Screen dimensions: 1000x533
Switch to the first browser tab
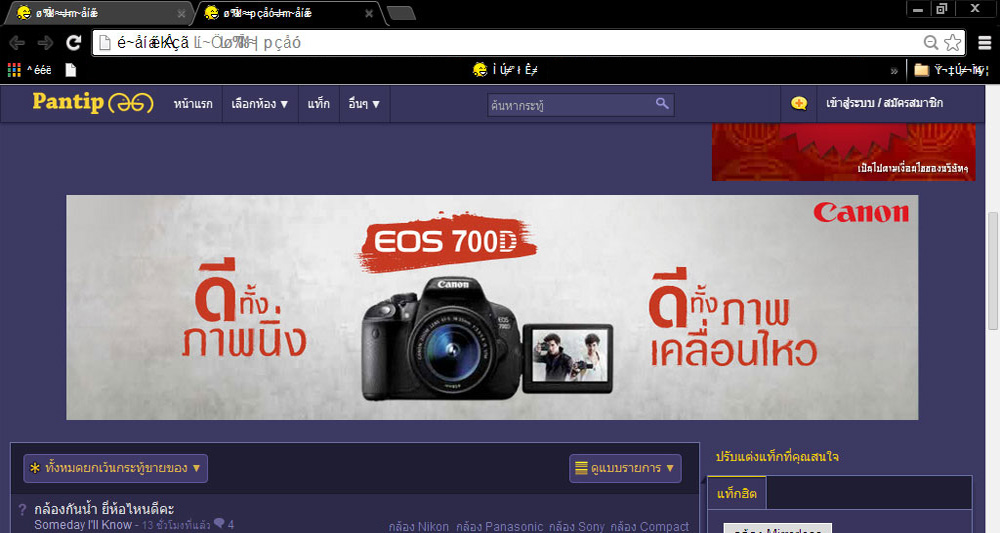(x=97, y=13)
